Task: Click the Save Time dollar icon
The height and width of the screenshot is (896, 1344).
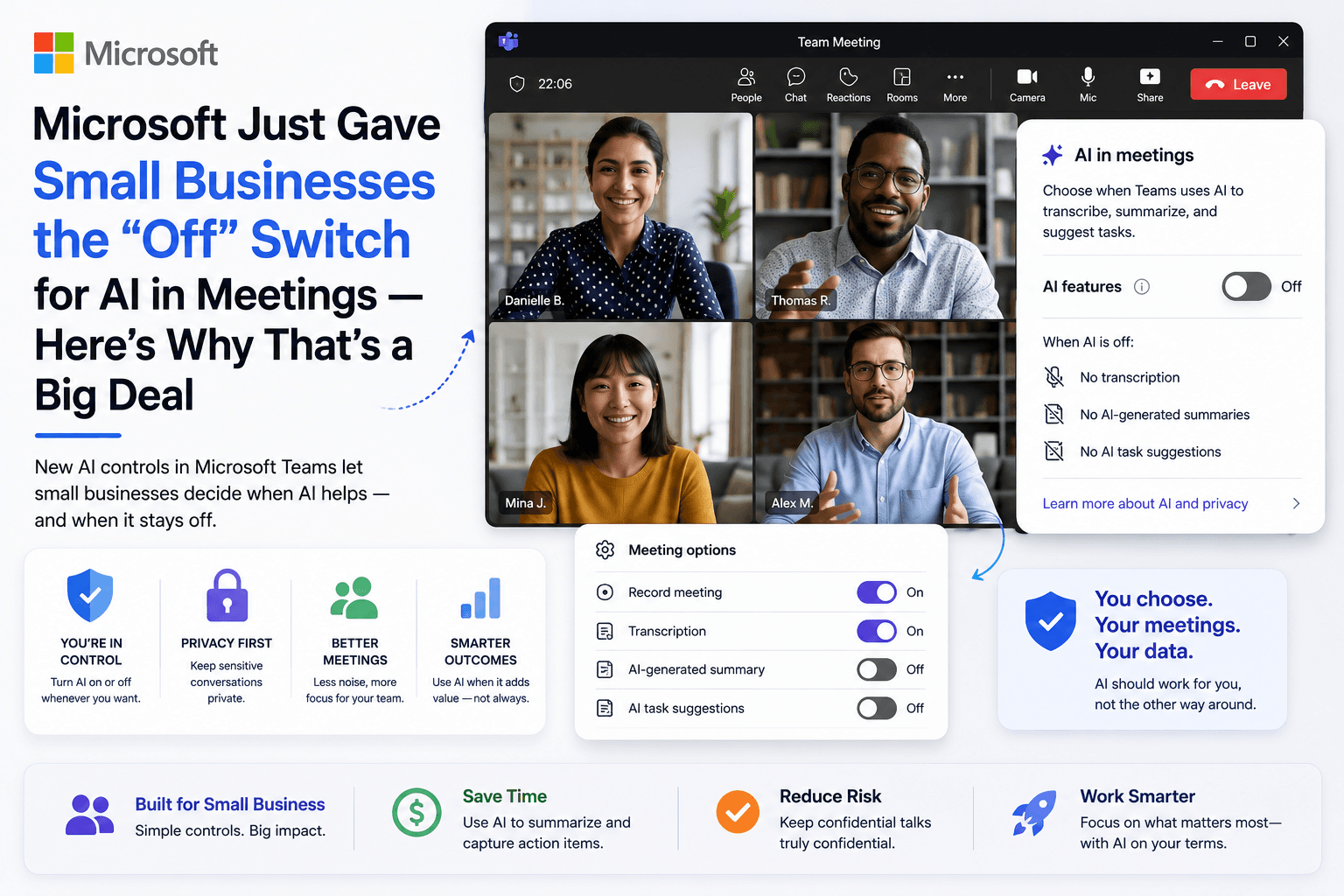Action: 416,812
